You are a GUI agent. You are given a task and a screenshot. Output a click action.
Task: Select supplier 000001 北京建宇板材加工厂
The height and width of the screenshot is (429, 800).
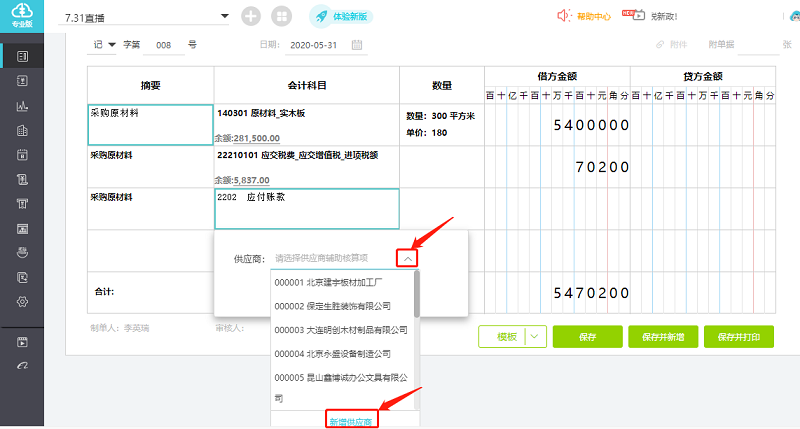pos(343,283)
